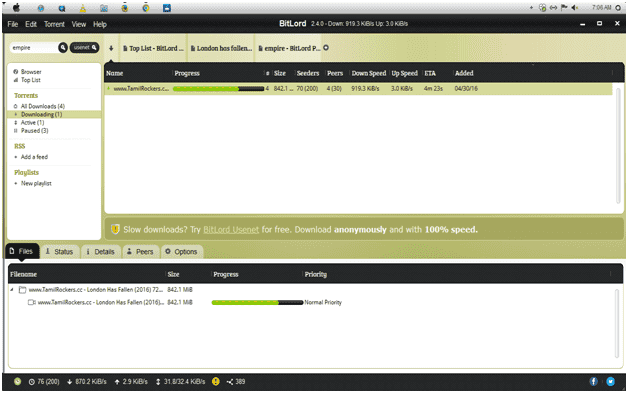The image size is (628, 393).
Task: Sort files by Priority column
Action: click(316, 274)
